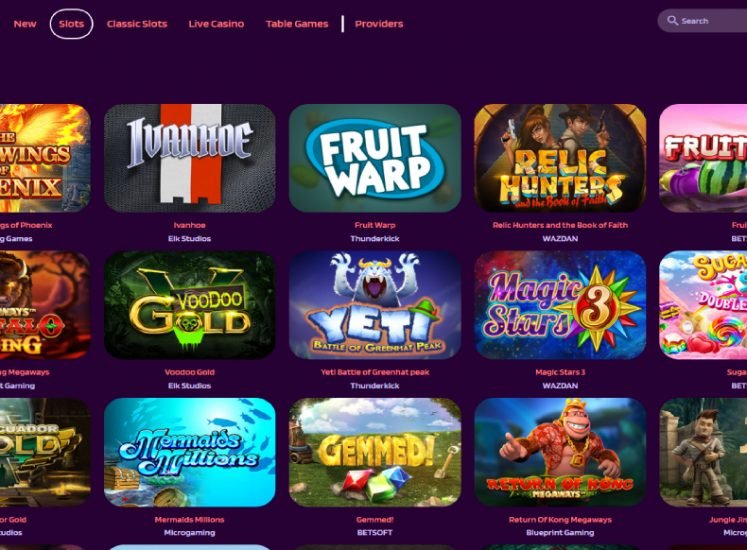
Task: Click the Fruit Warp title link
Action: coord(375,225)
